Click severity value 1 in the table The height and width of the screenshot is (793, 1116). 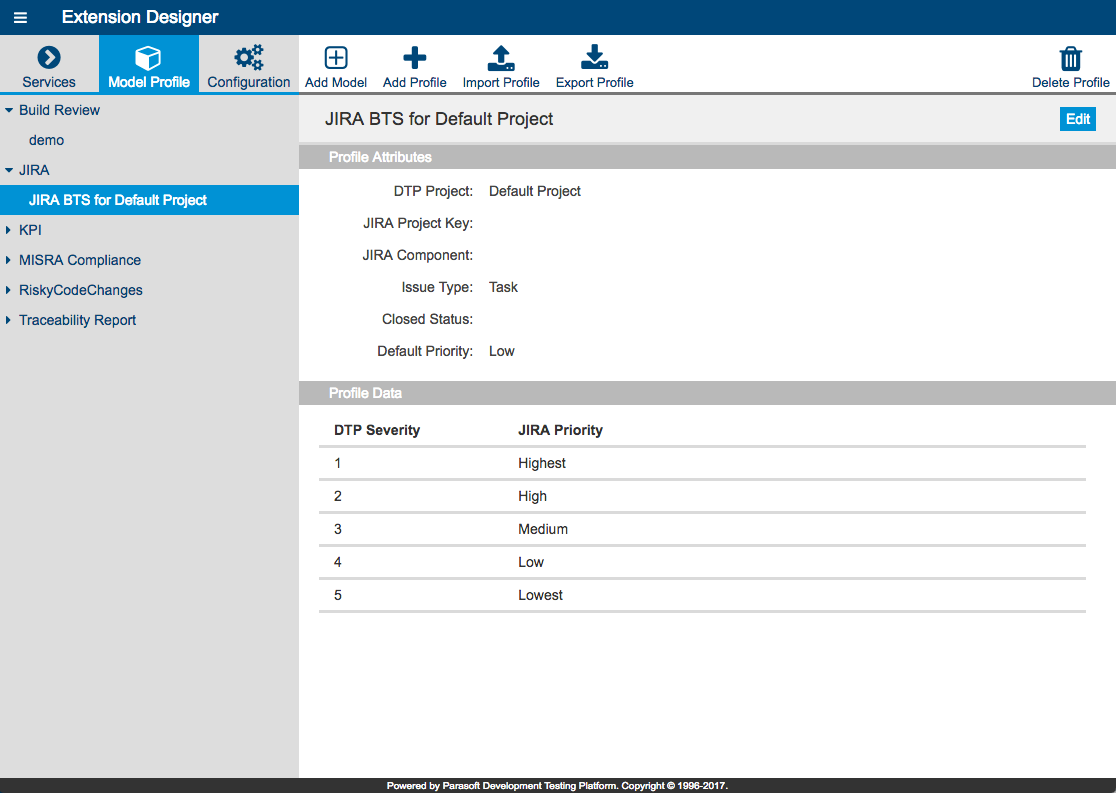[337, 463]
